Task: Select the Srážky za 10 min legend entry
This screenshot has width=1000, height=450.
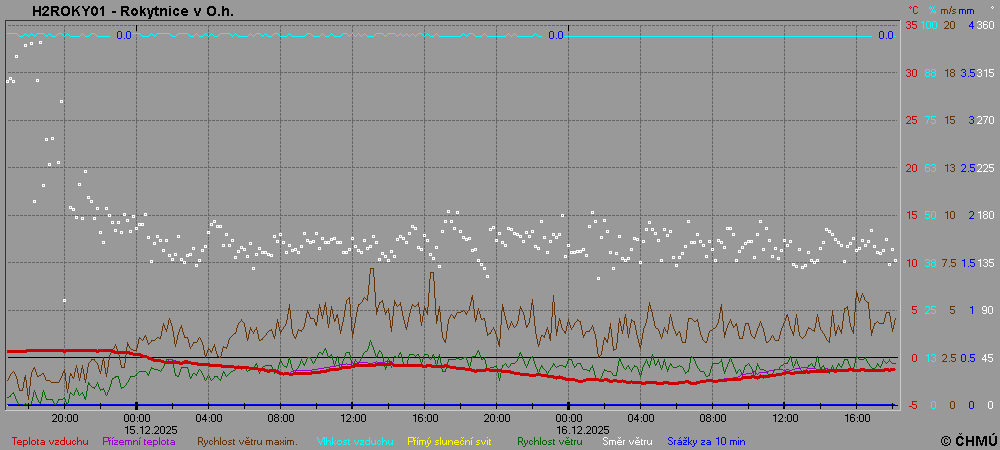Action: tap(708, 441)
